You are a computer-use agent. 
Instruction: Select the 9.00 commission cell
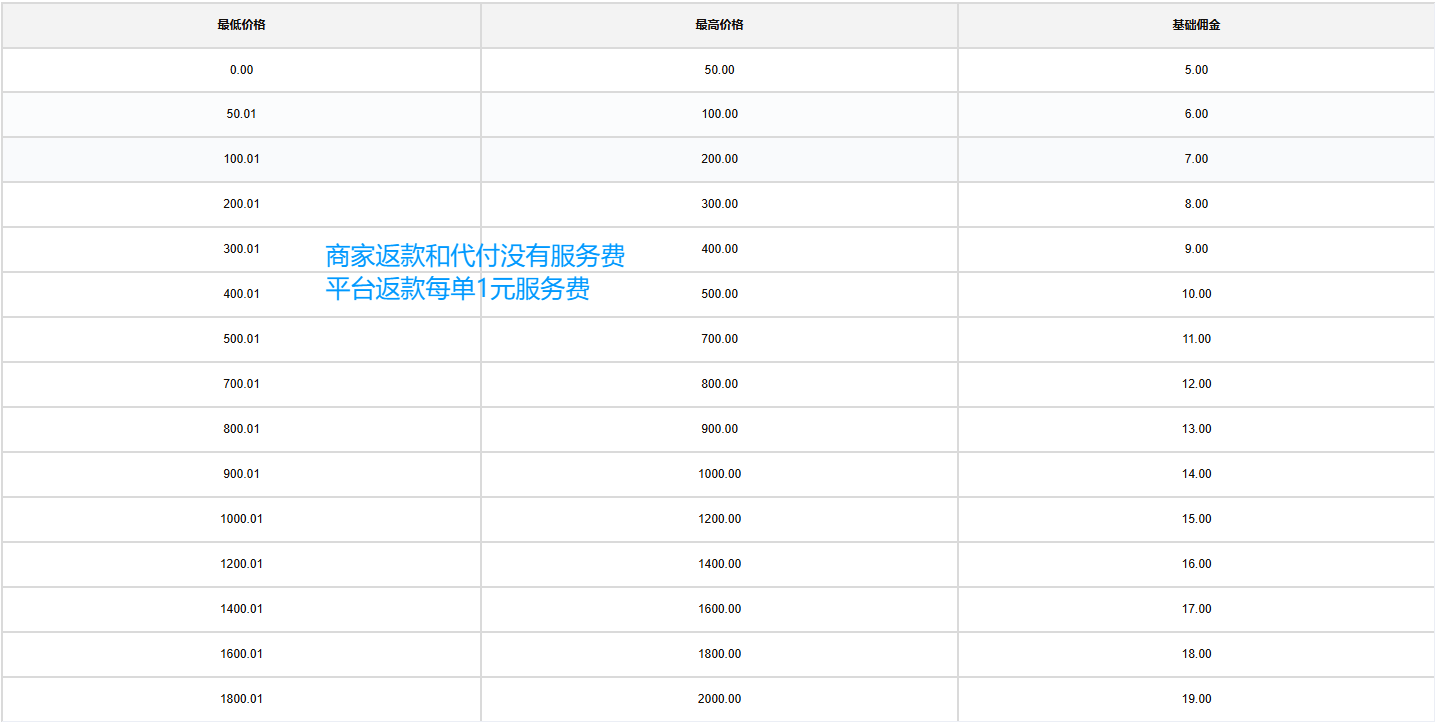1196,249
